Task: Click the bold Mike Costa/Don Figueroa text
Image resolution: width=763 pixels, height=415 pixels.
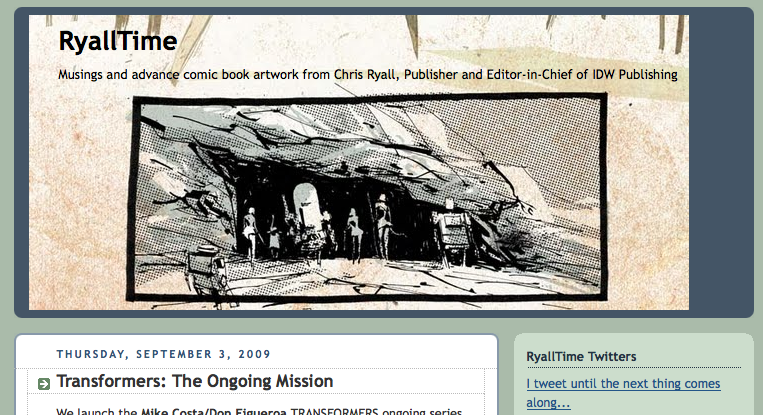Action: tap(213, 412)
